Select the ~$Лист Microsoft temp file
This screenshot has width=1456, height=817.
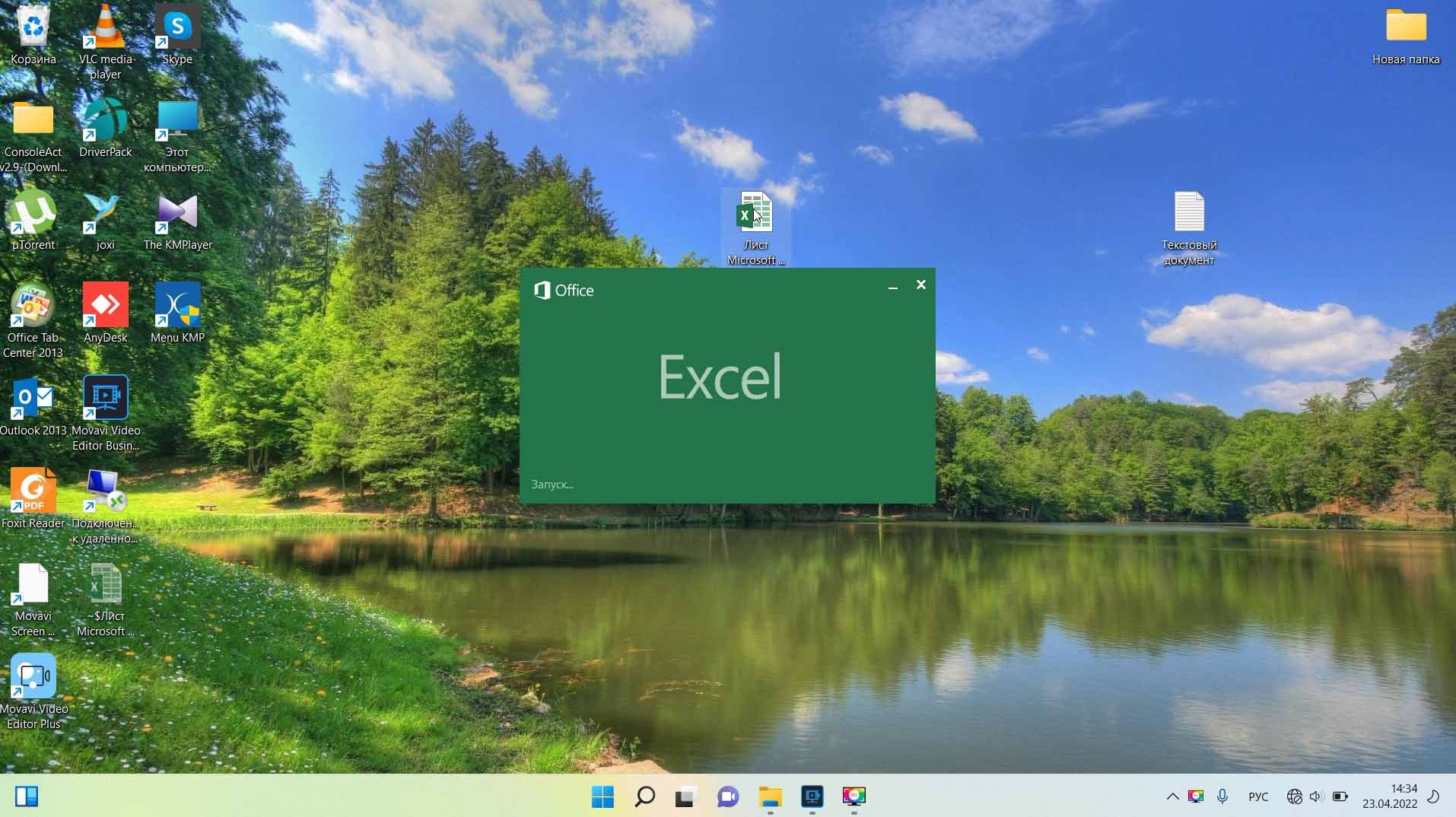pos(105,599)
